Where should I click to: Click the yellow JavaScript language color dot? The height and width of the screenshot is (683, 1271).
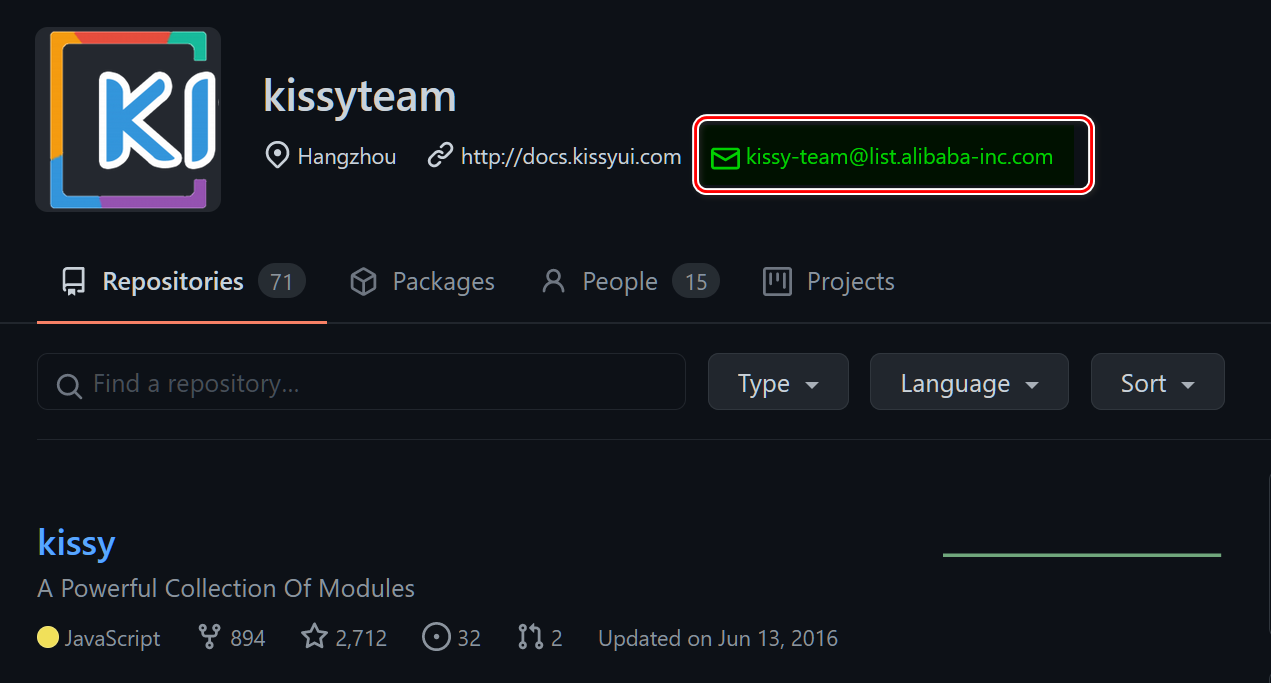click(48, 637)
